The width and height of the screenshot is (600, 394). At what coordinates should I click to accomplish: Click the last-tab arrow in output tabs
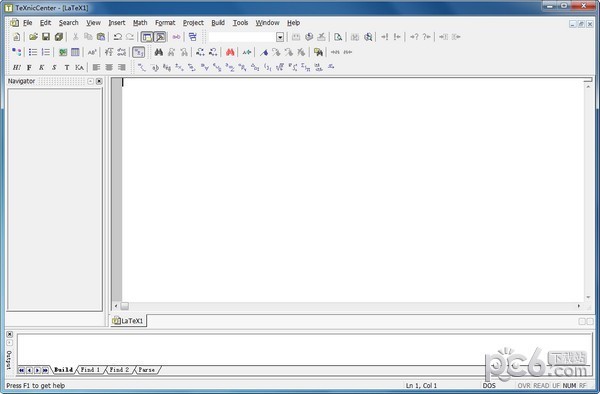click(46, 370)
